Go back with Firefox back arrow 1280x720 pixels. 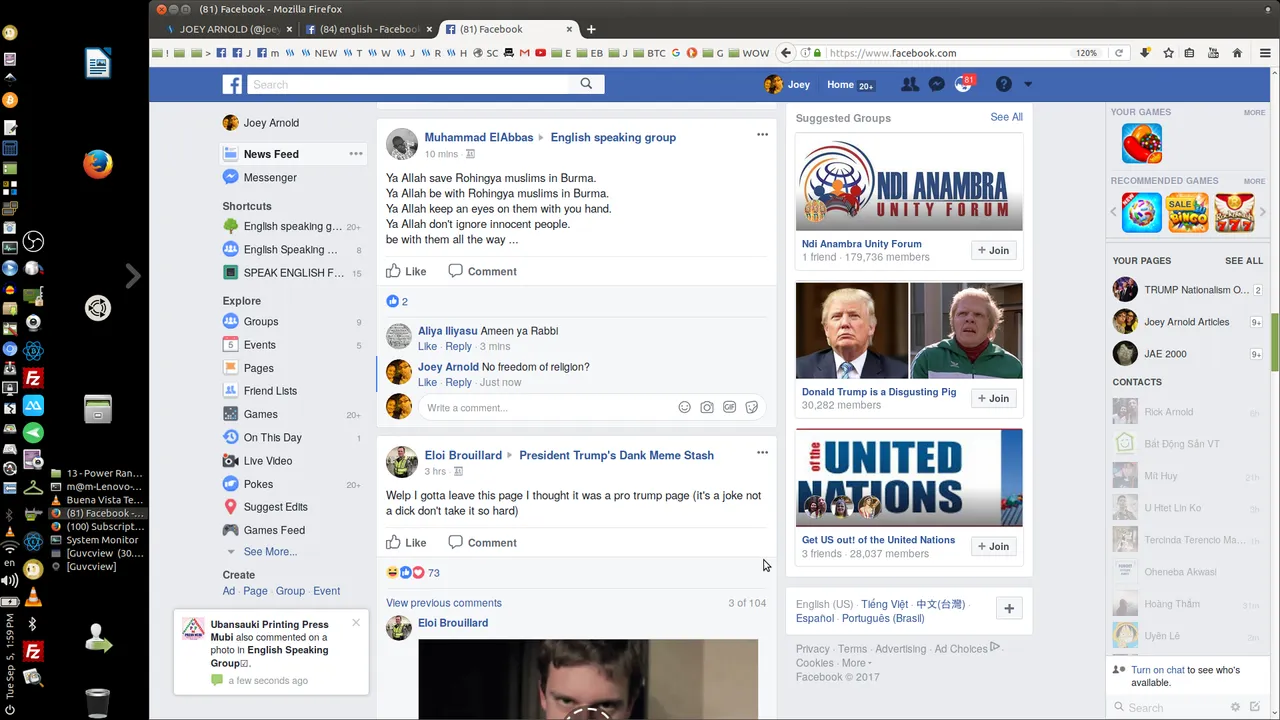786,53
